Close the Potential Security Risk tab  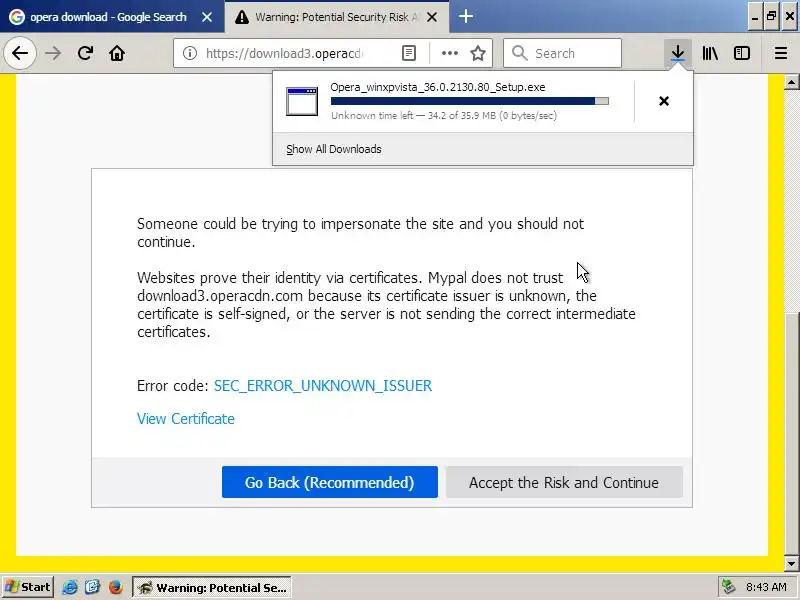pyautogui.click(x=432, y=17)
